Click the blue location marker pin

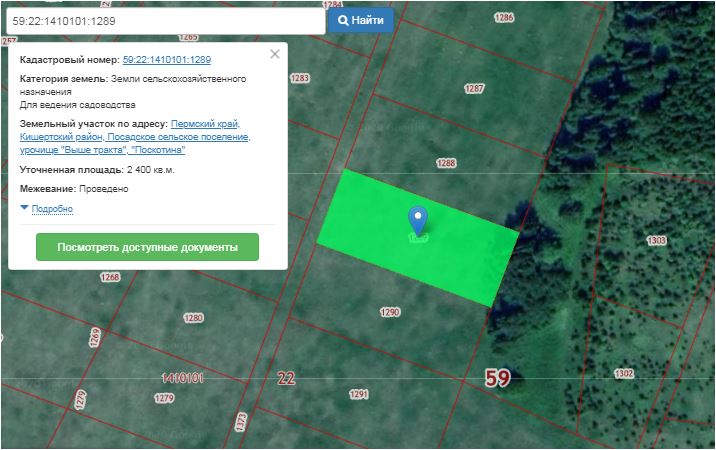pos(418,218)
